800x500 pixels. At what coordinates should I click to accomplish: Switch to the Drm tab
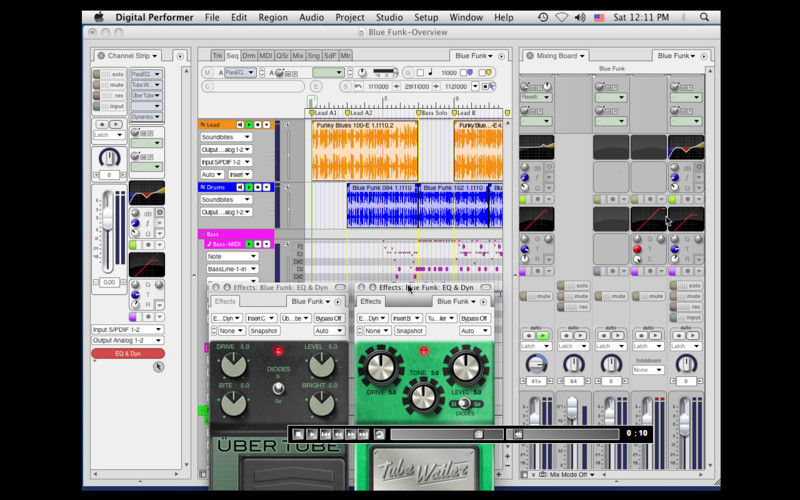click(248, 56)
